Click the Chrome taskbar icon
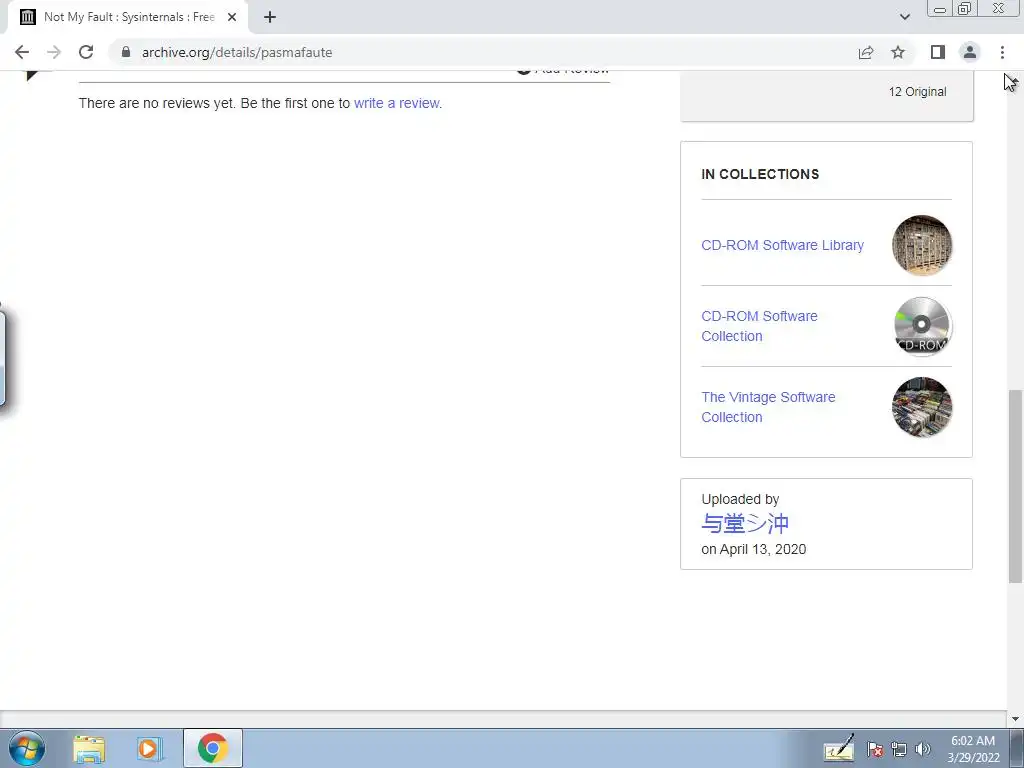Viewport: 1024px width, 768px height. [x=213, y=748]
